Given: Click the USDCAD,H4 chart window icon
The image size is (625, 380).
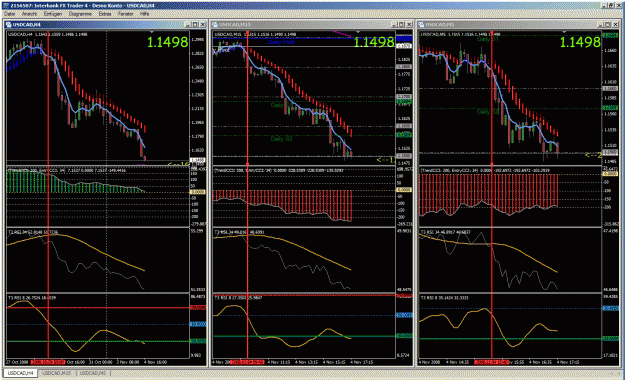Looking at the screenshot, I should pos(9,24).
